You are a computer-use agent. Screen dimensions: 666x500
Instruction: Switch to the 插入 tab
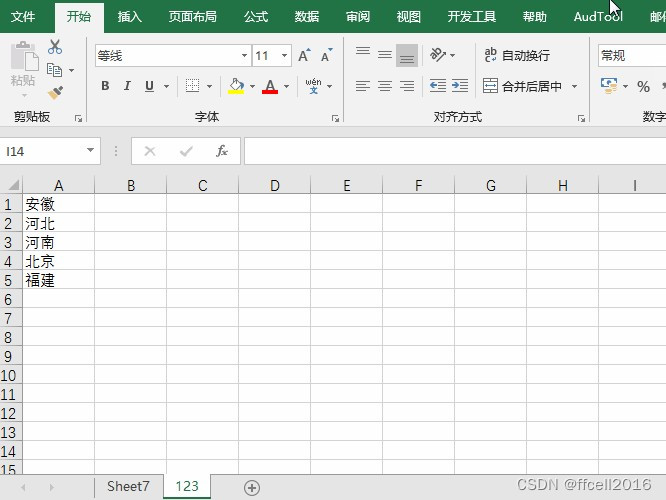click(x=130, y=17)
